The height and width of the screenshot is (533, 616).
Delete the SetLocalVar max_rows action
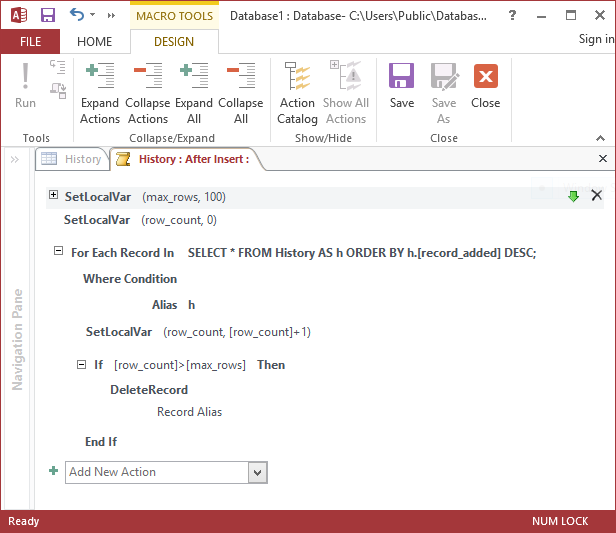596,195
